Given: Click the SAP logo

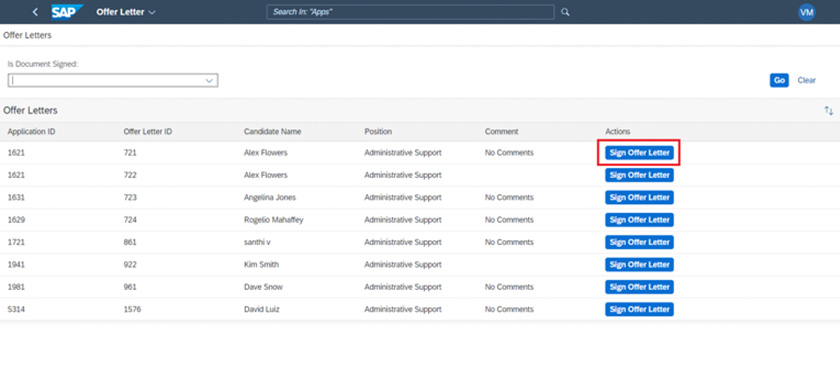Looking at the screenshot, I should coord(67,12).
